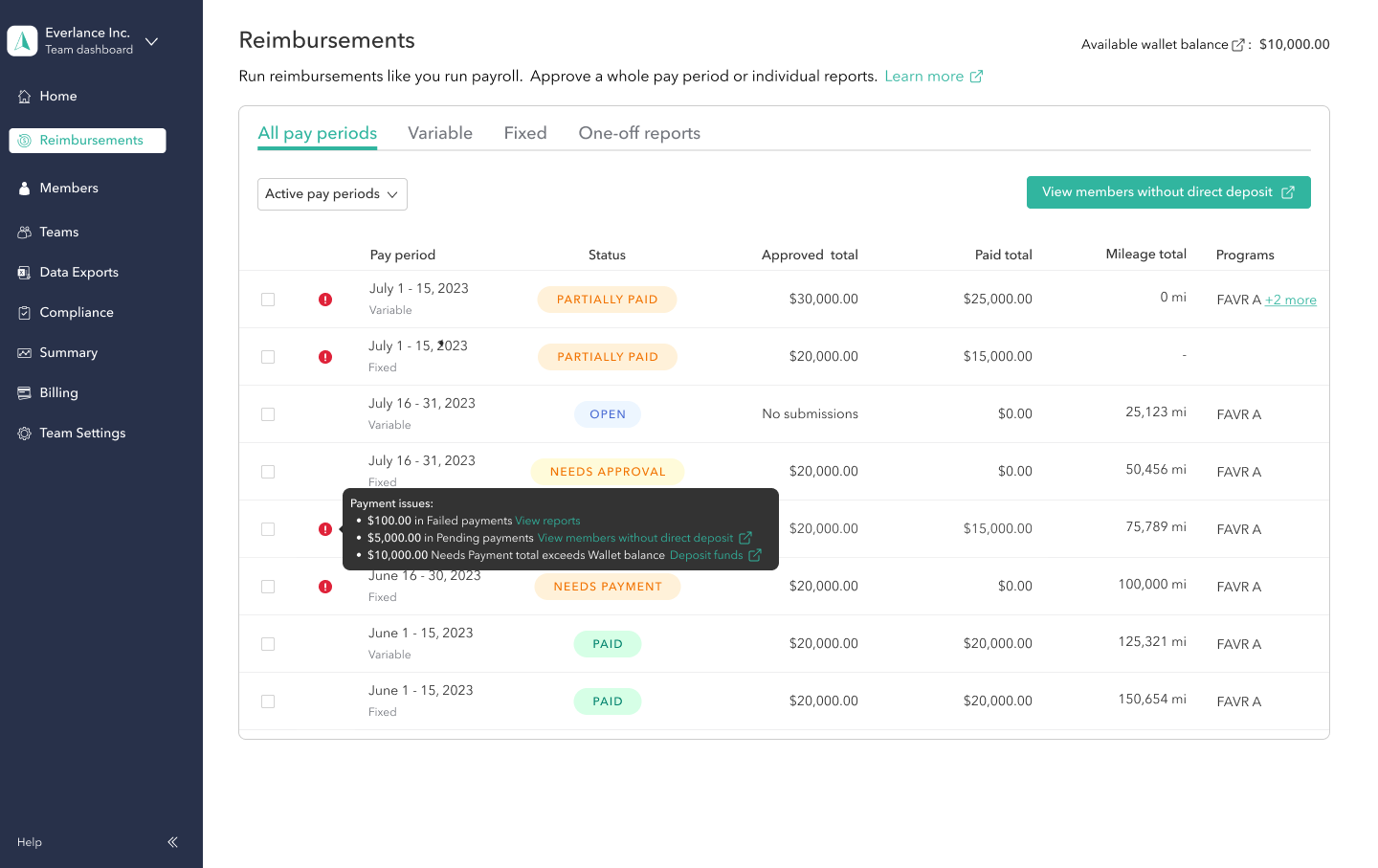Click the Everlance logo
This screenshot has width=1378, height=868.
(x=22, y=40)
